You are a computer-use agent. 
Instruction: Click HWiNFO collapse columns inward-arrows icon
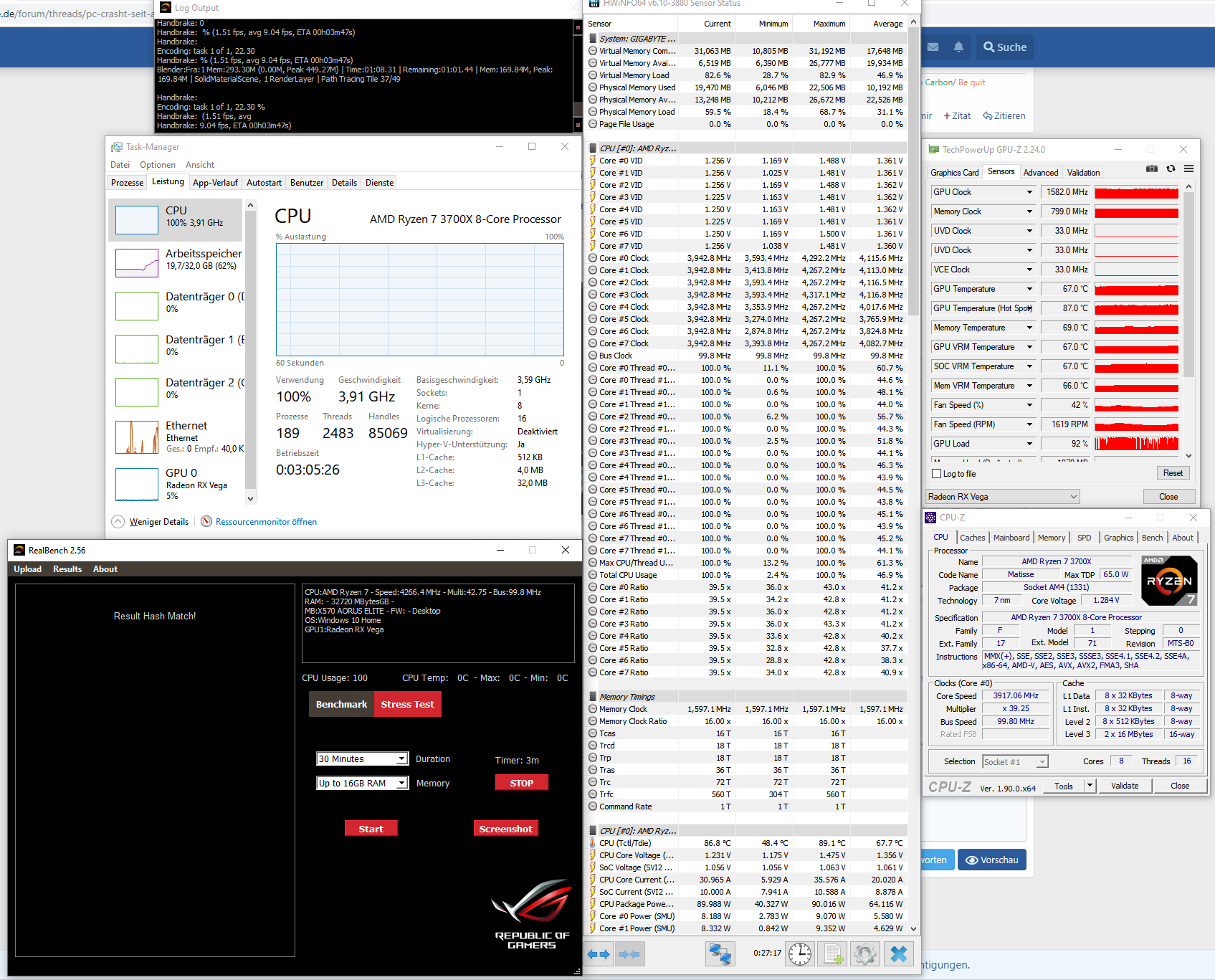click(x=629, y=954)
